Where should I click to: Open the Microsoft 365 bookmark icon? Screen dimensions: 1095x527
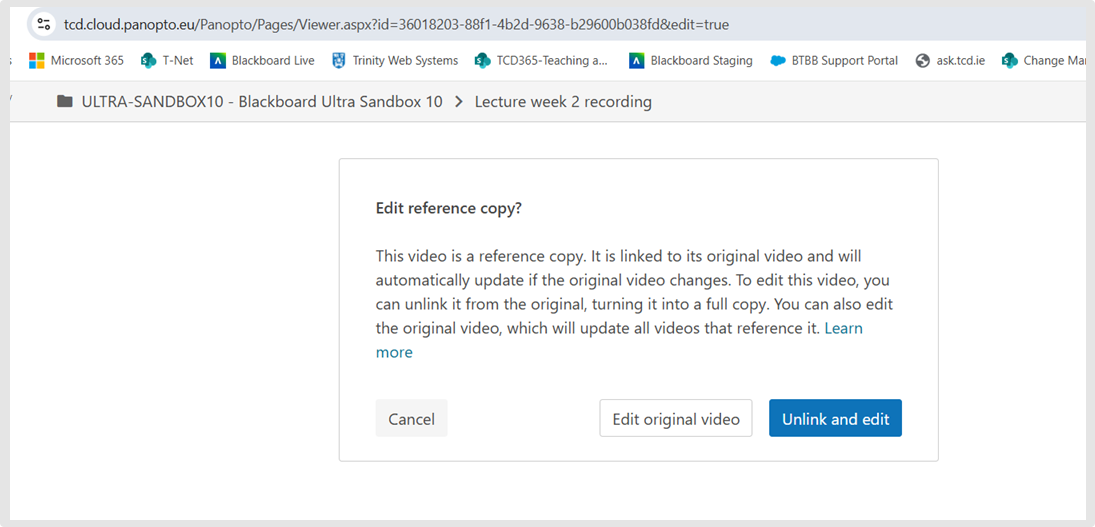(36, 61)
